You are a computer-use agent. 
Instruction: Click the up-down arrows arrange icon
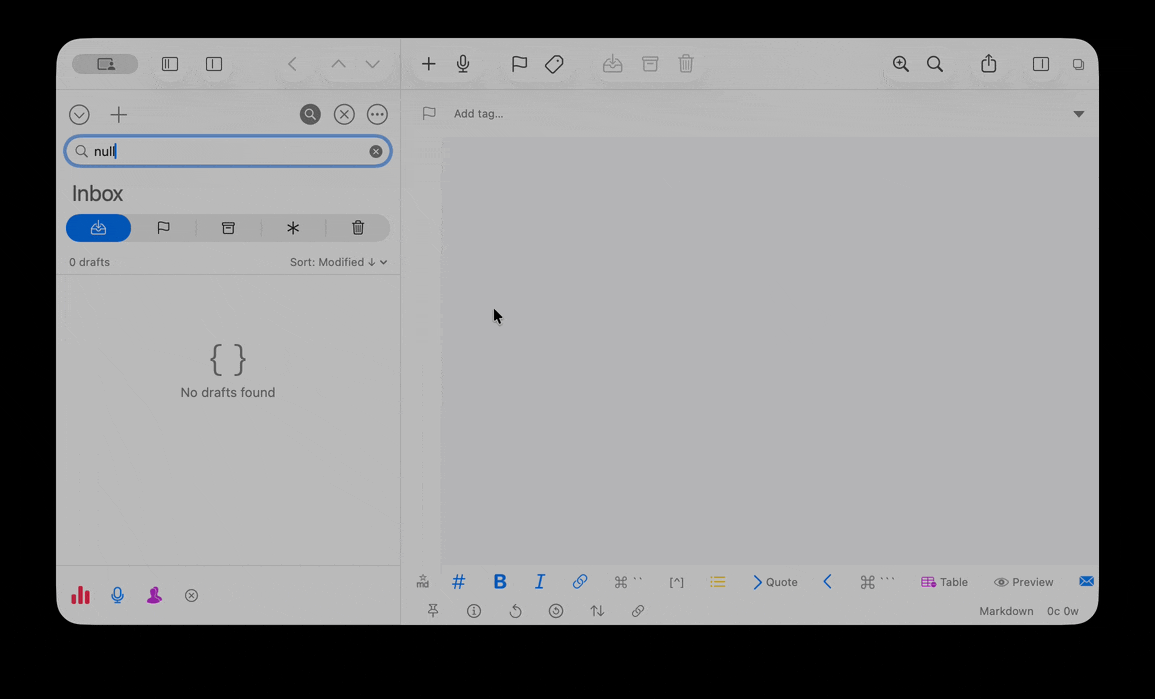click(597, 611)
